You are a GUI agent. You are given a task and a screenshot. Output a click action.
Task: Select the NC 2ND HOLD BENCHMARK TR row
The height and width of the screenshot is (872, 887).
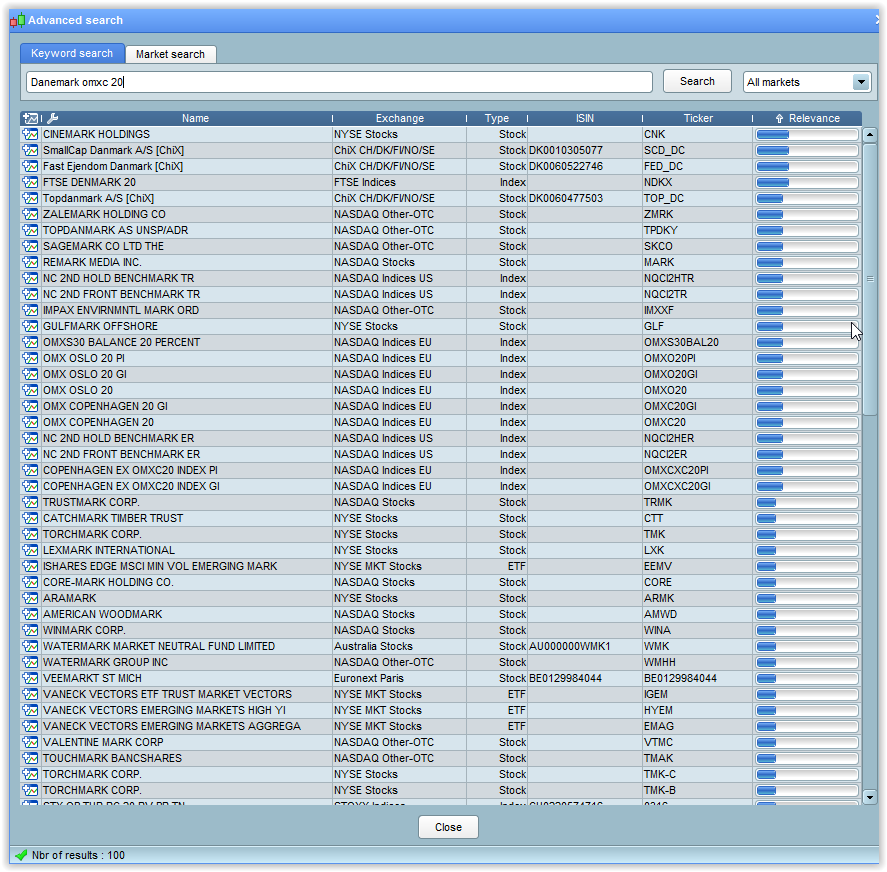441,278
